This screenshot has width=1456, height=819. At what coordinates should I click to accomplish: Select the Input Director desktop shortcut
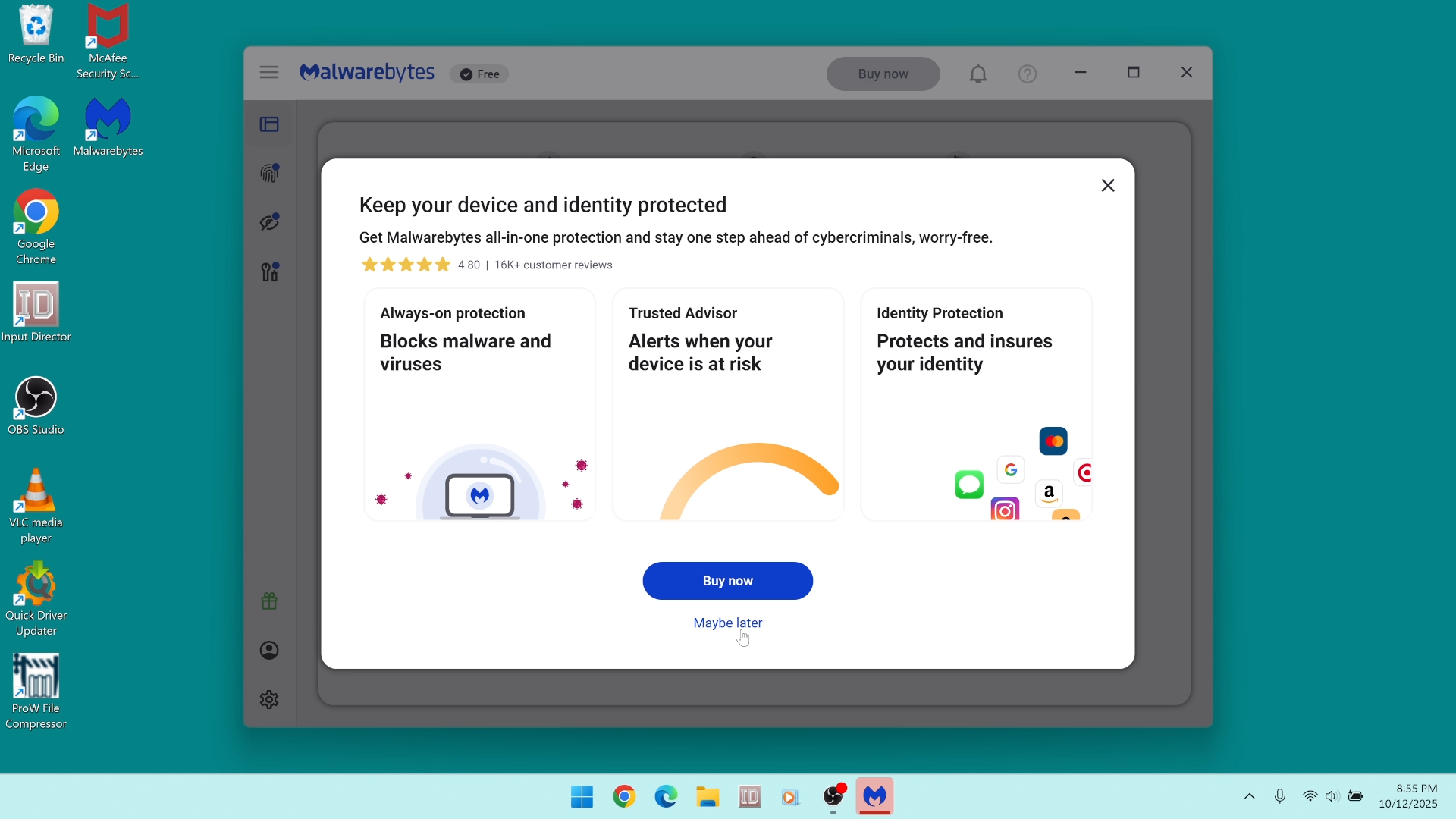click(36, 312)
